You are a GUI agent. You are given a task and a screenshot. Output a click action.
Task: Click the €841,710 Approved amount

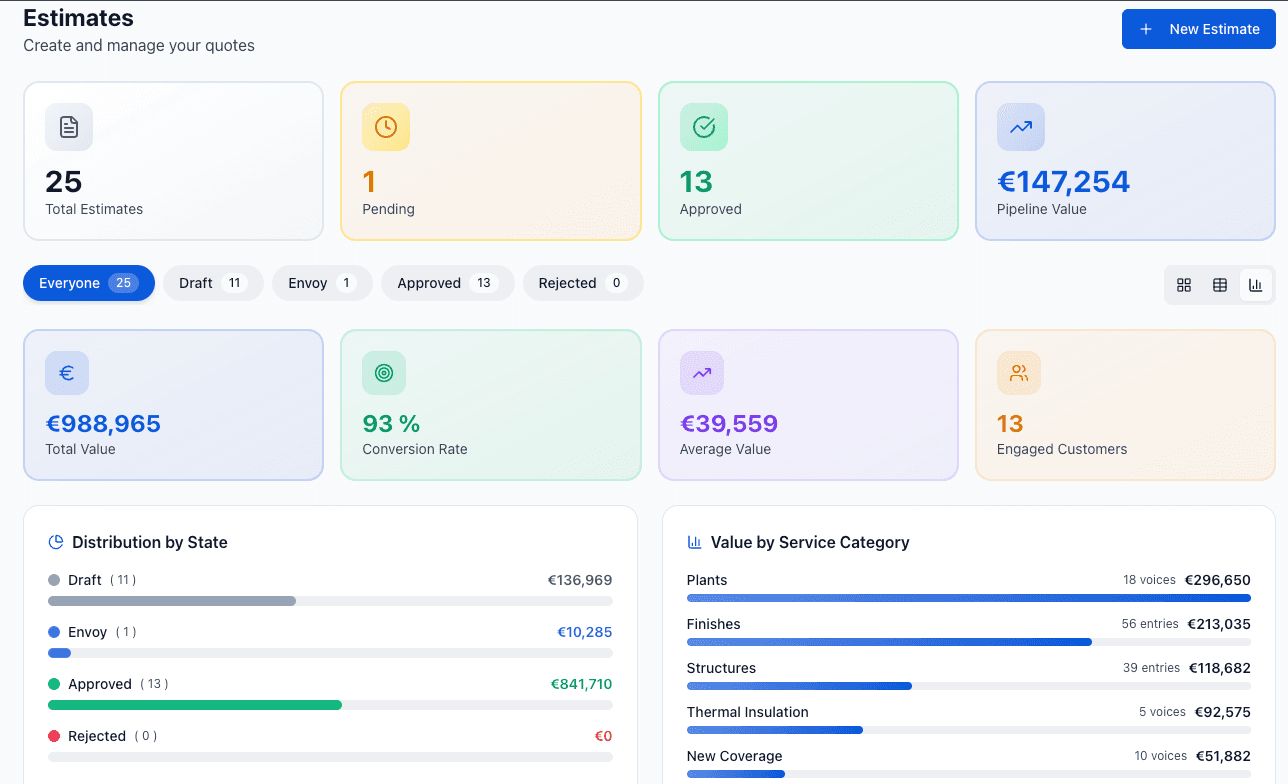pyautogui.click(x=581, y=684)
